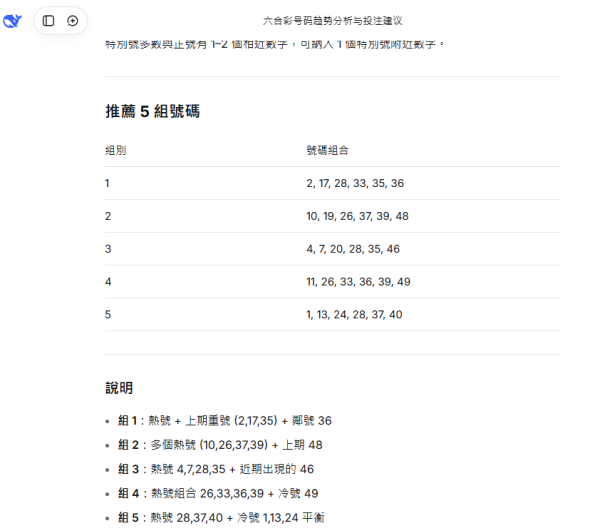
Task: Click group number 2 in table
Action: click(x=108, y=216)
